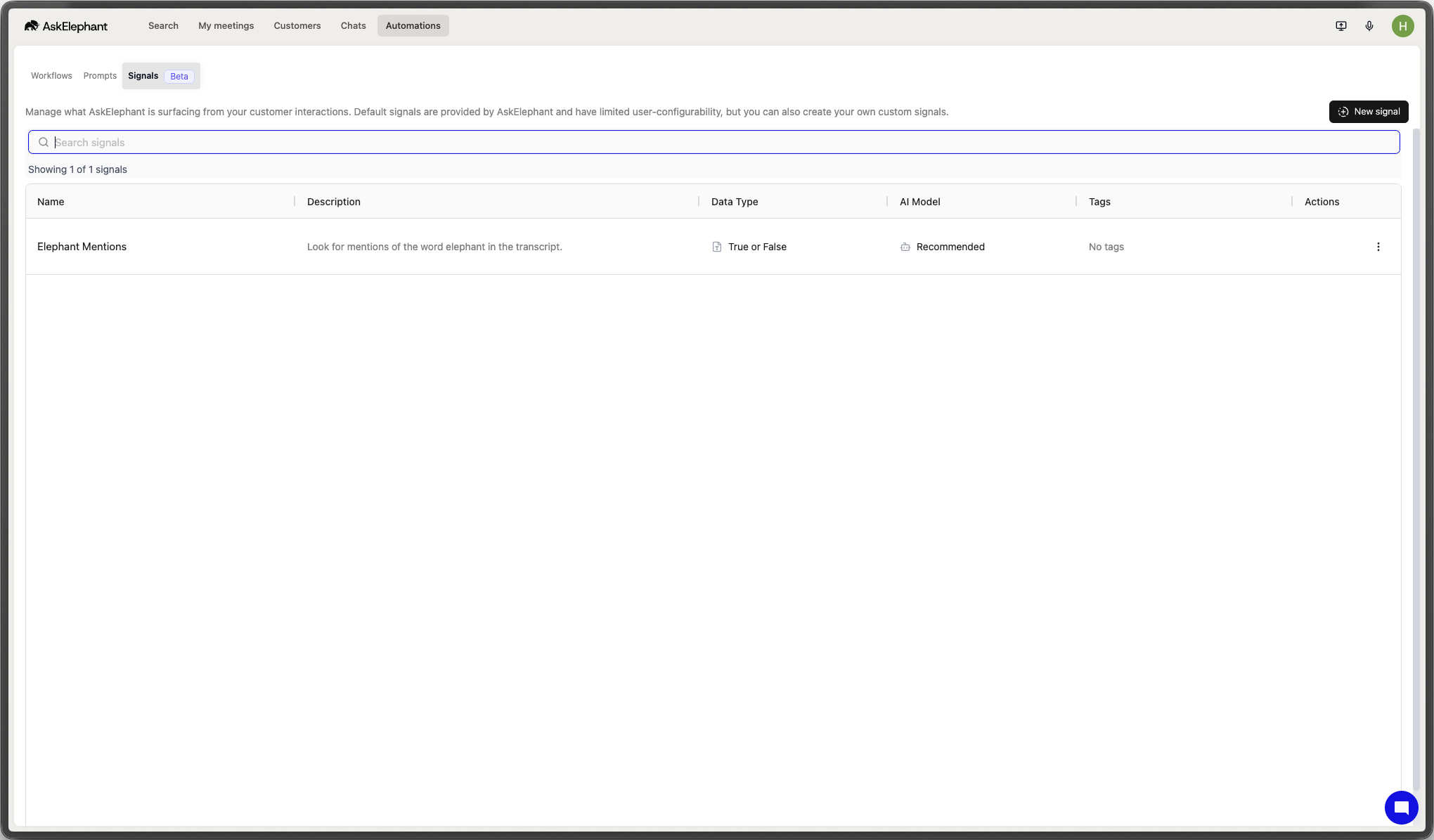Click the Recommended AI model icon

(905, 247)
